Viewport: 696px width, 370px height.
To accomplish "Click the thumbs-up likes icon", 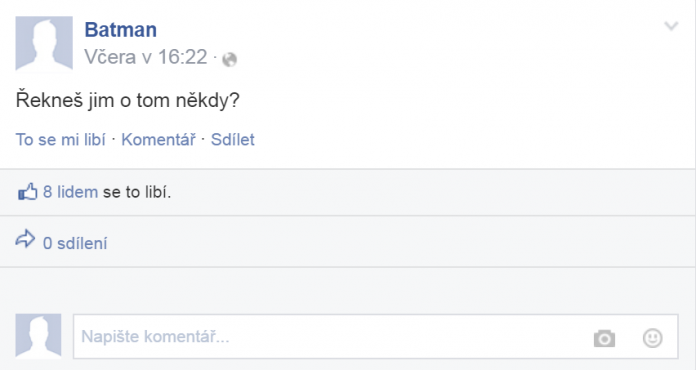I will click(27, 192).
